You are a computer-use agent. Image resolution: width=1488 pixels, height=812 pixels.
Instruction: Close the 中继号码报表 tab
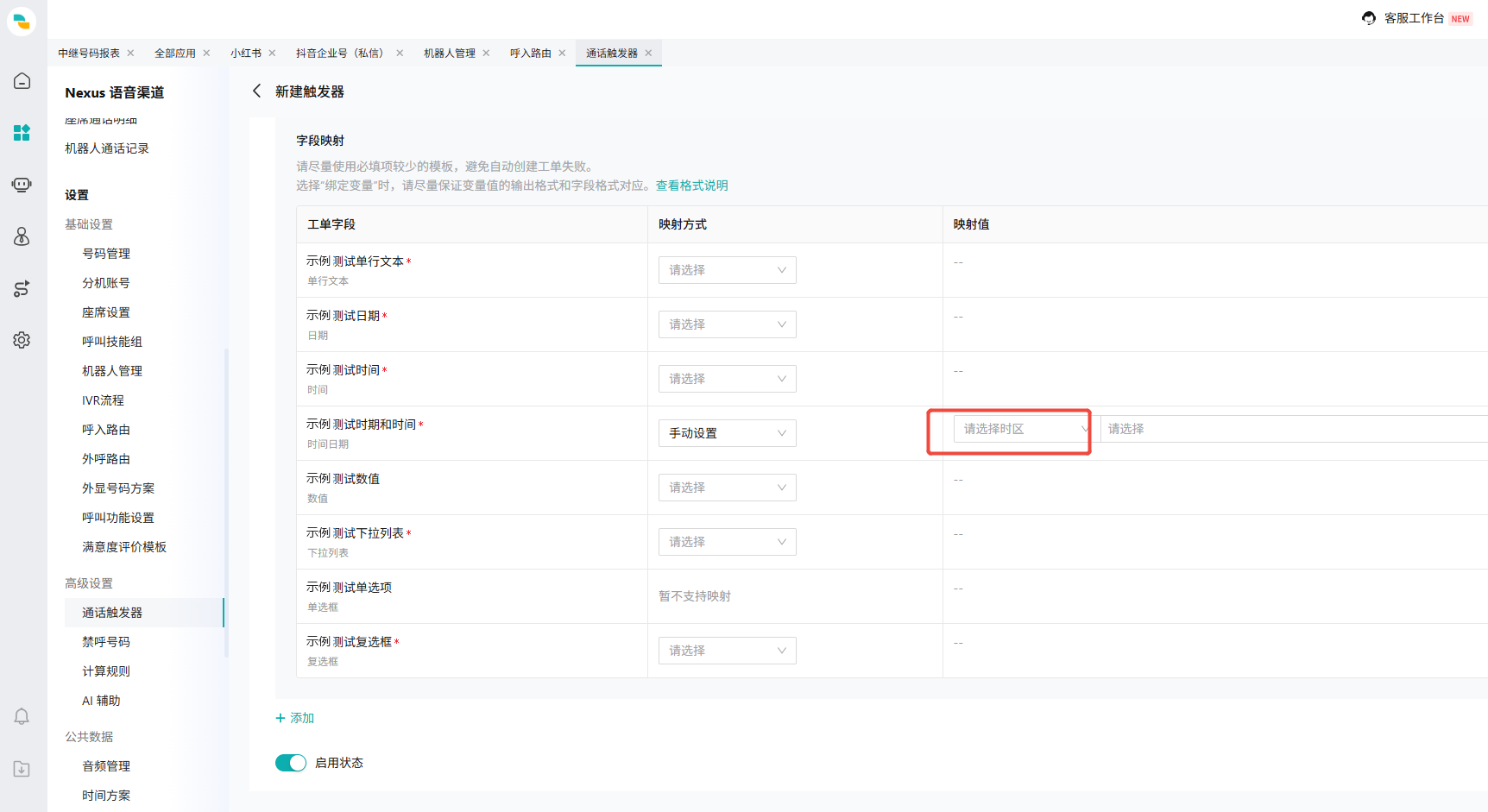coord(130,53)
